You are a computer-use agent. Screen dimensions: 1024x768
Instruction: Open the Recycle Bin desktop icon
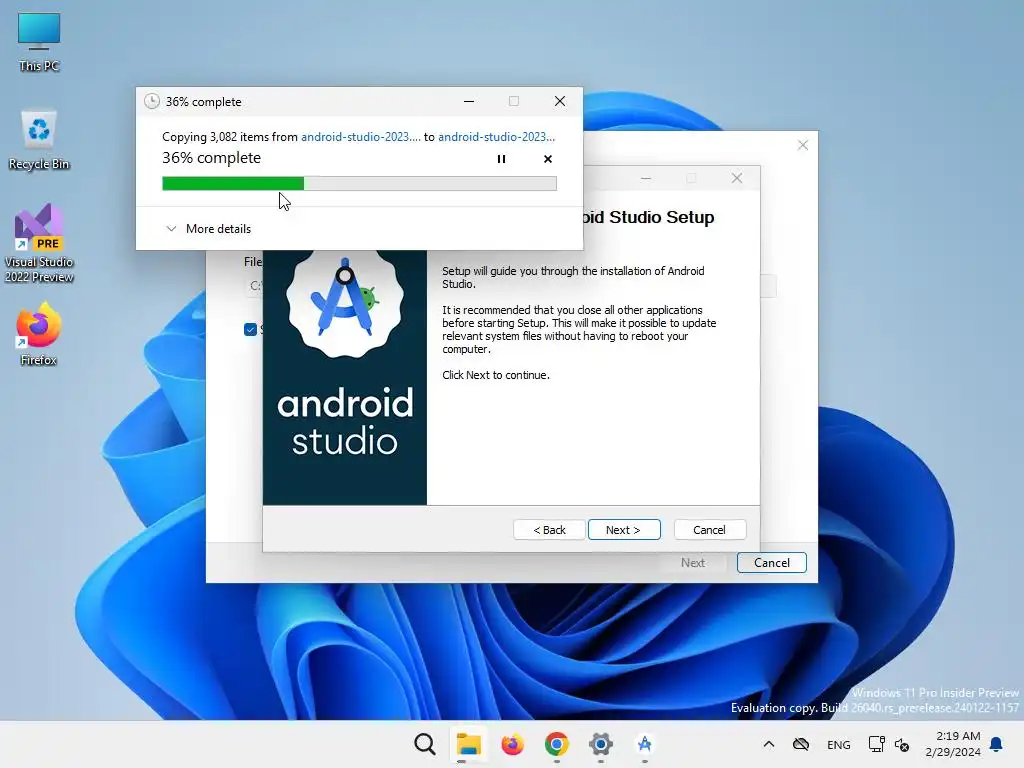pos(39,140)
